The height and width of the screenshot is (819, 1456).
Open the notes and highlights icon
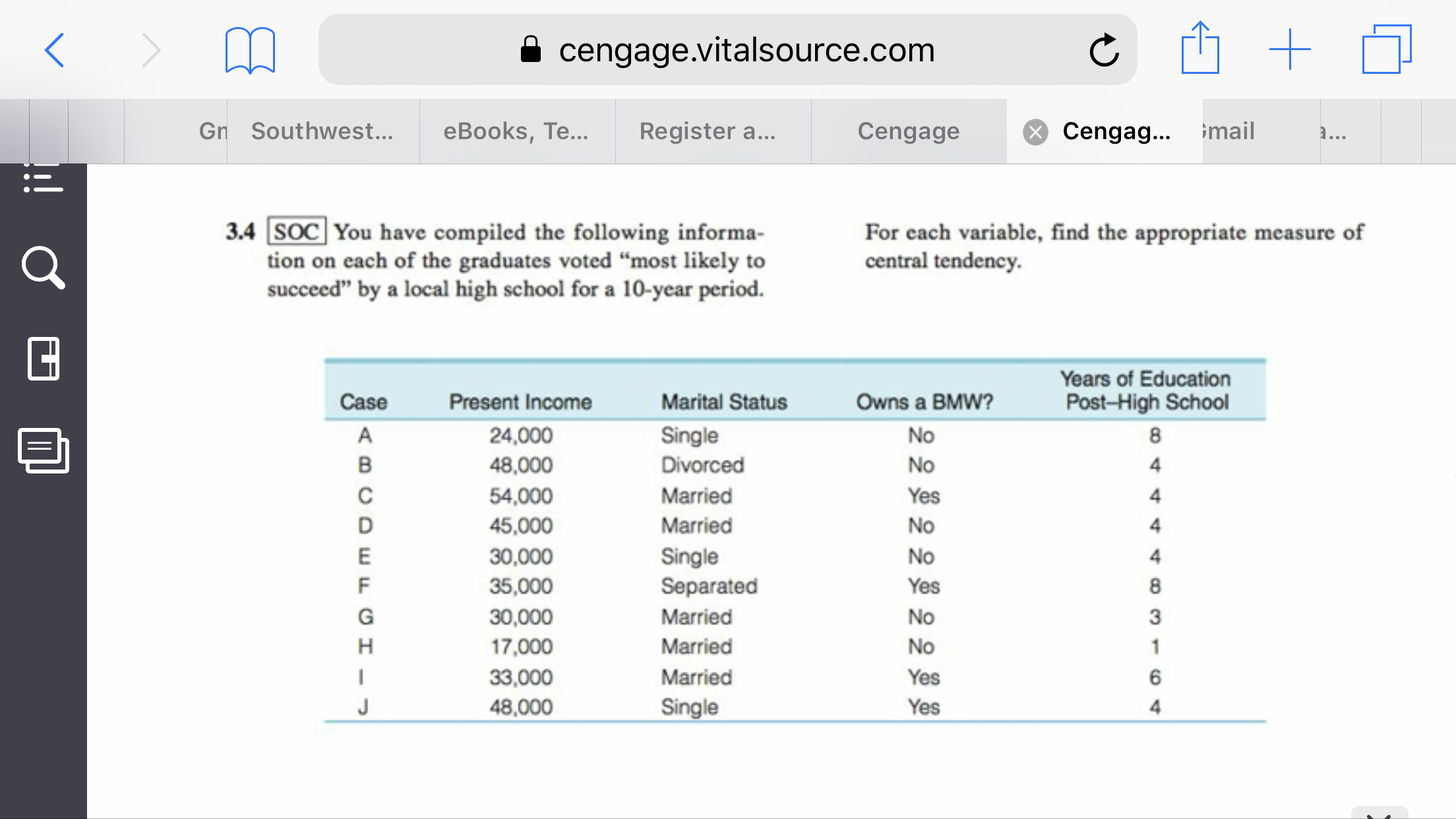(44, 450)
